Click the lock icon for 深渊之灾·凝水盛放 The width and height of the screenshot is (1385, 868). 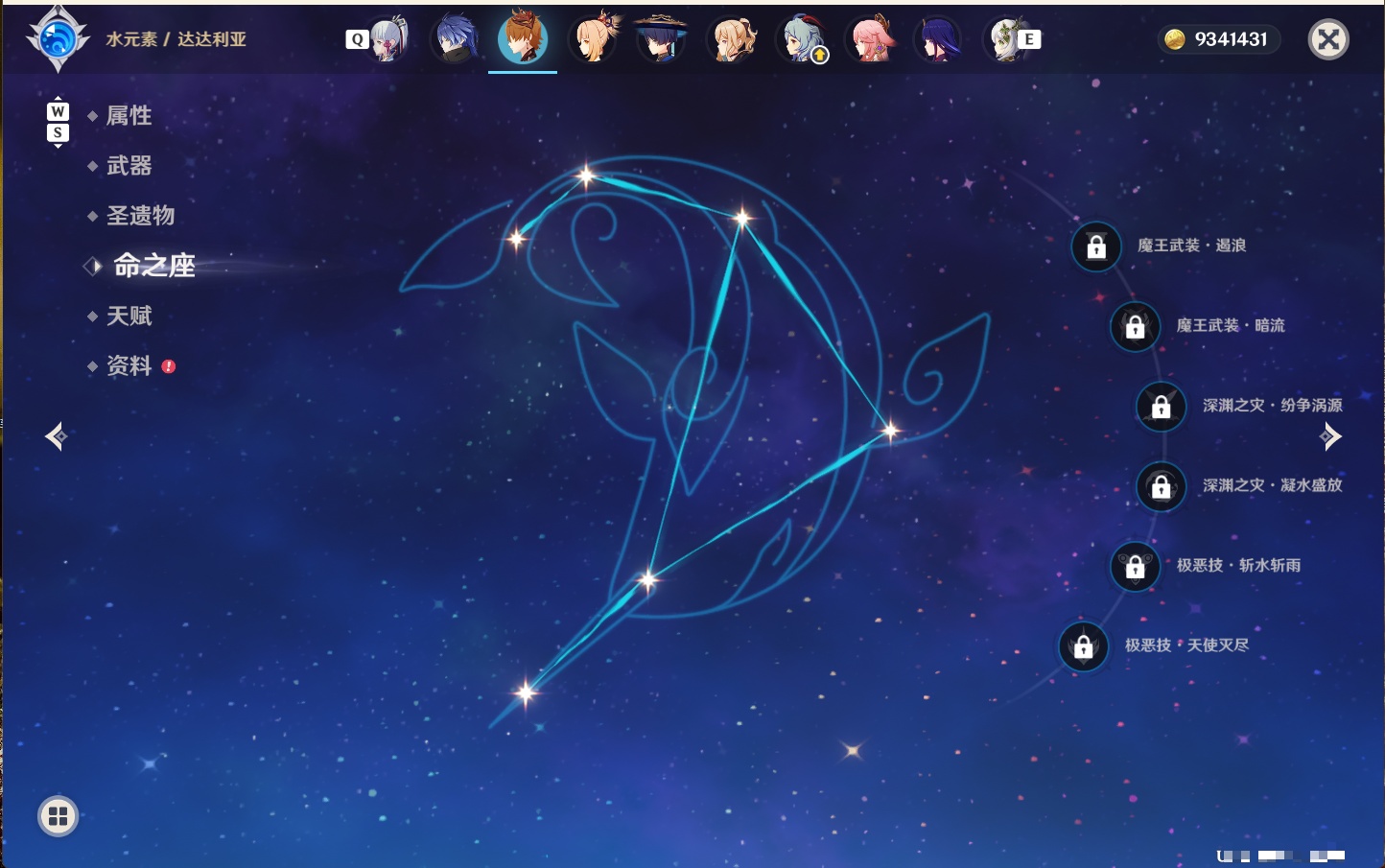coord(1161,486)
